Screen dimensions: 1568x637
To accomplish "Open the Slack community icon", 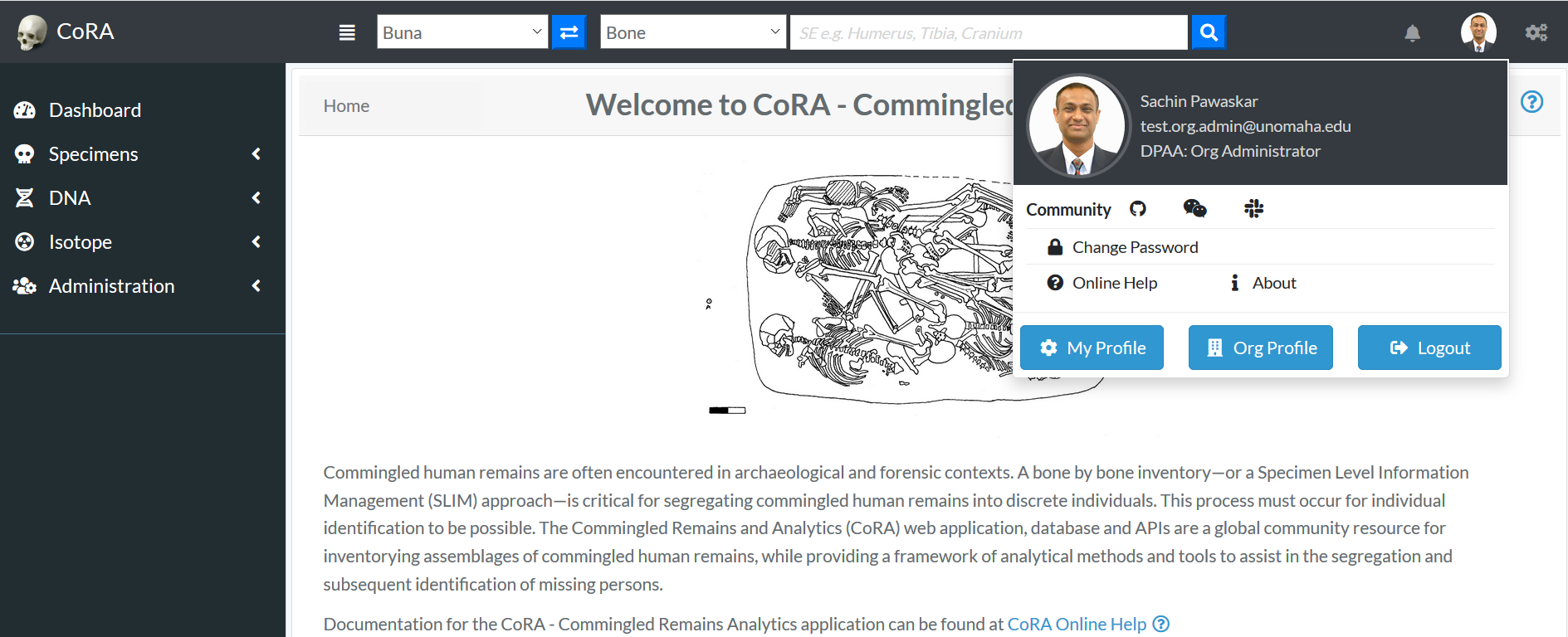I will [x=1253, y=209].
